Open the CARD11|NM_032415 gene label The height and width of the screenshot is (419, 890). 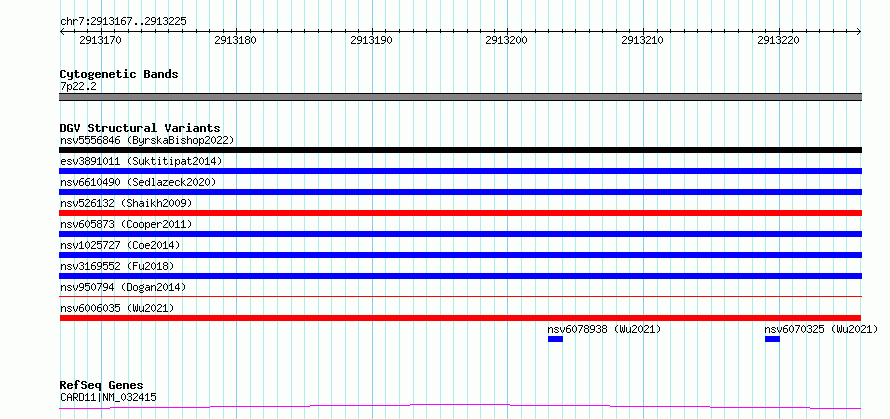(108, 397)
